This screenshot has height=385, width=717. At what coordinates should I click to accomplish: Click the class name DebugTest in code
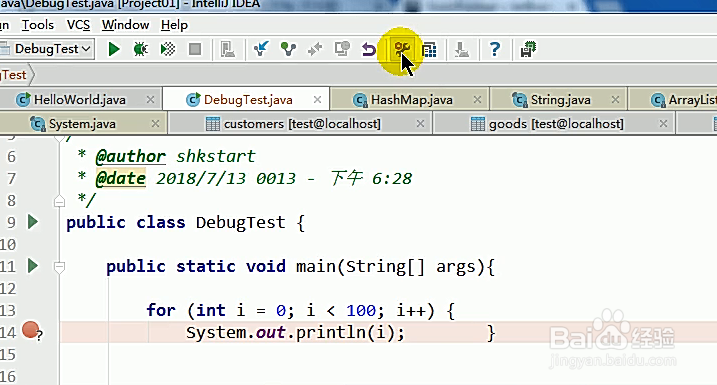[x=241, y=223]
